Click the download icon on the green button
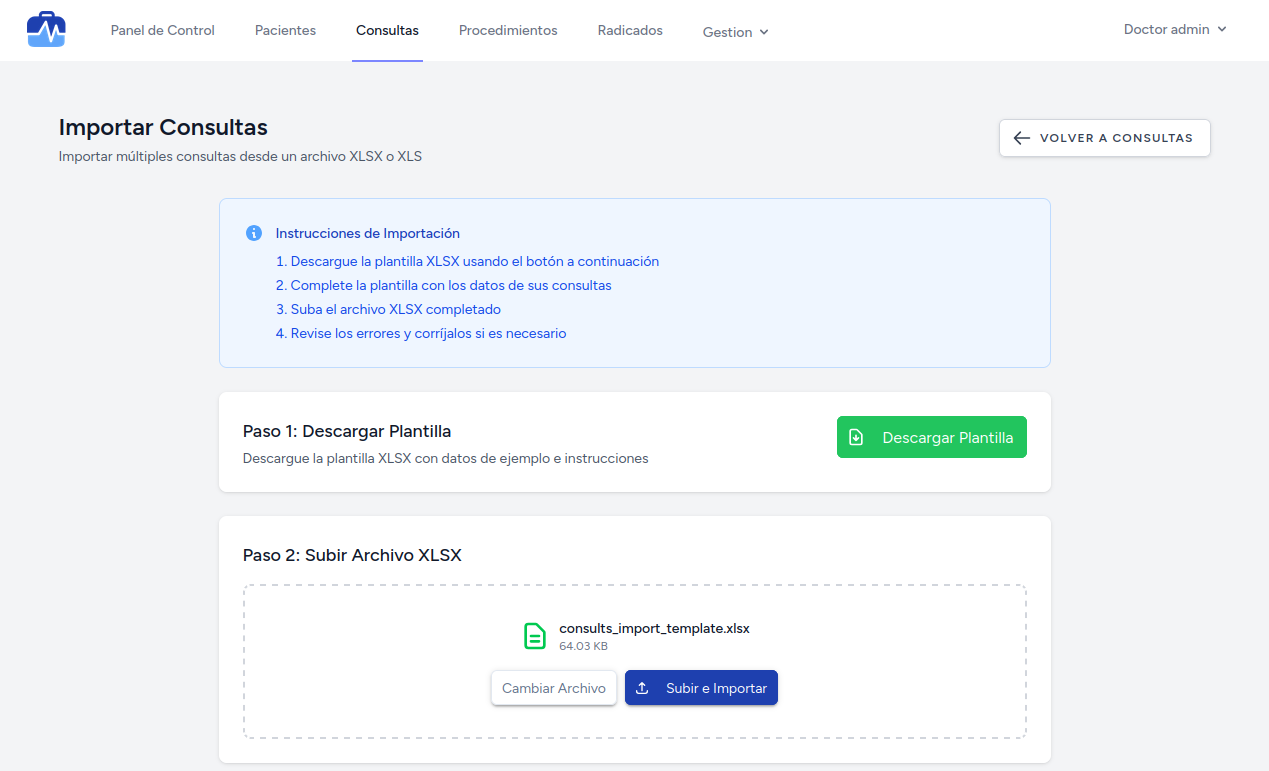Viewport: 1269px width, 771px height. 856,438
